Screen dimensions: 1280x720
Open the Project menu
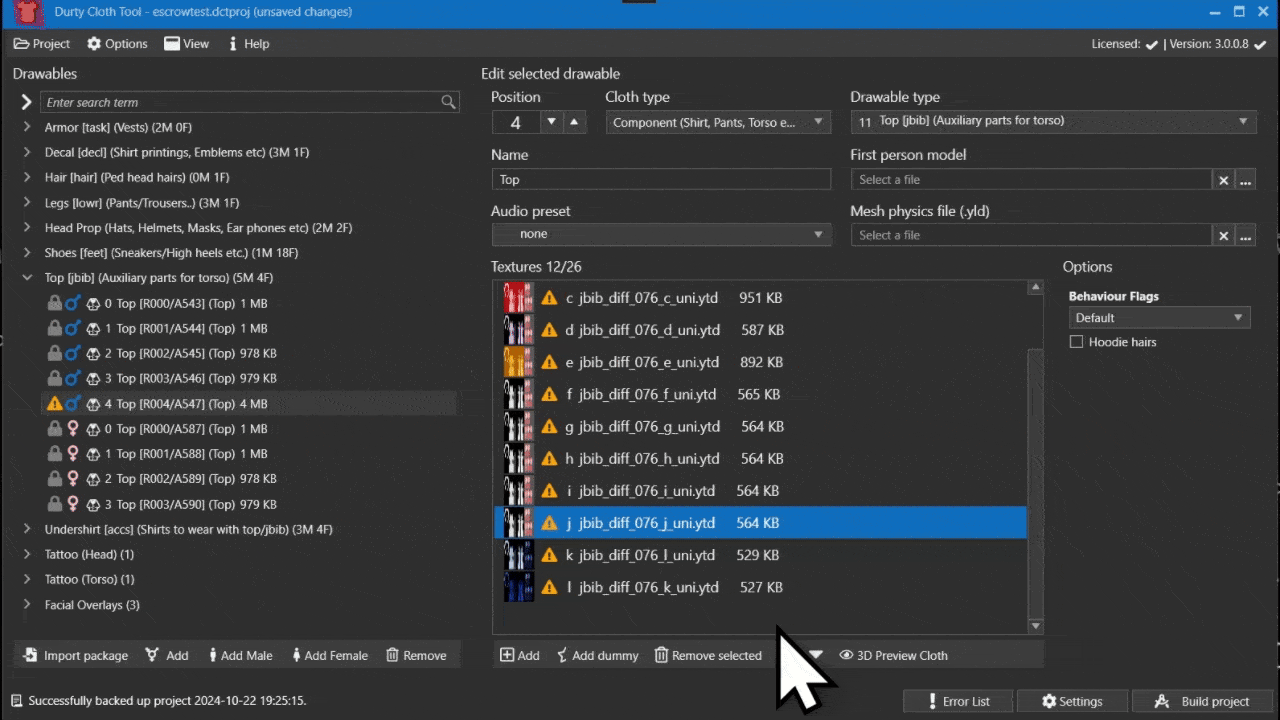pyautogui.click(x=41, y=44)
